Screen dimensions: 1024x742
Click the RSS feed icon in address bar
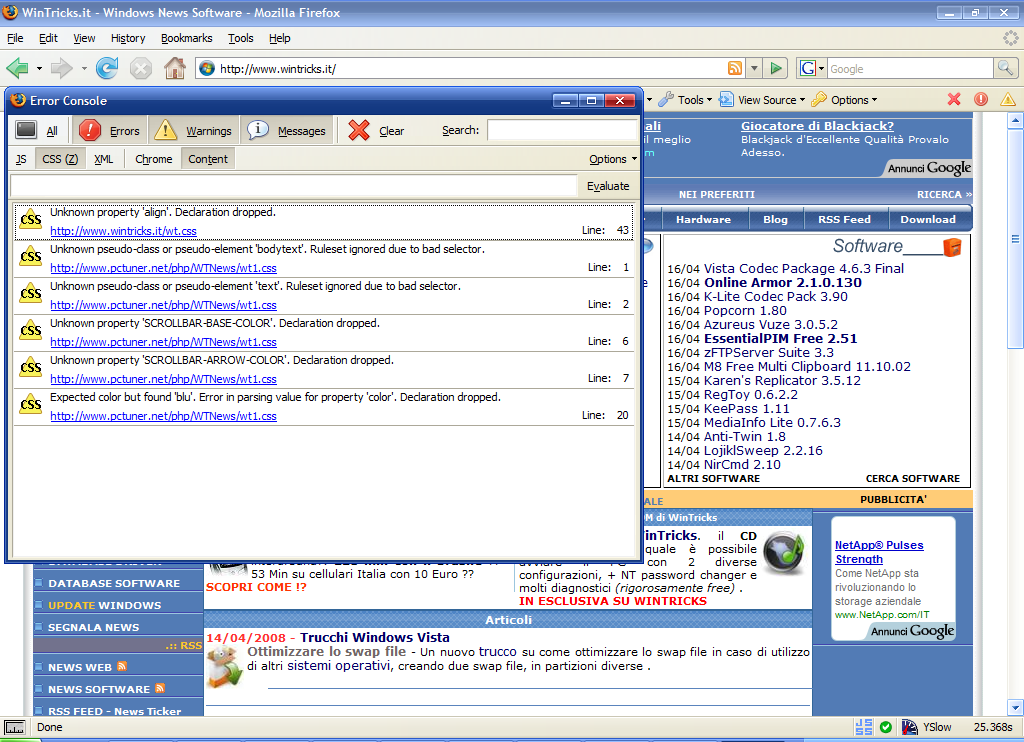tap(735, 68)
